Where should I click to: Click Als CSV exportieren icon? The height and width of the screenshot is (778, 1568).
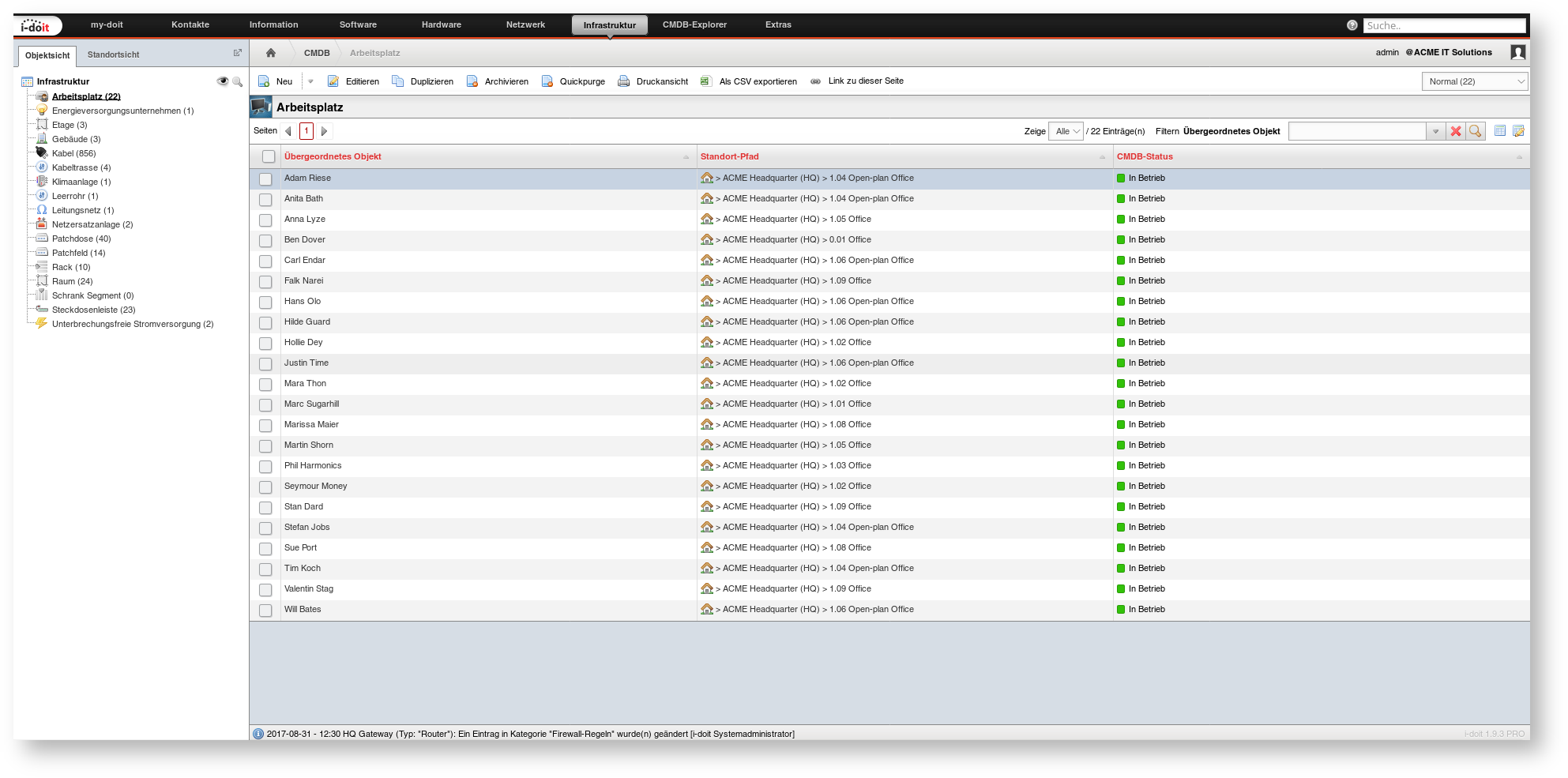coord(706,81)
